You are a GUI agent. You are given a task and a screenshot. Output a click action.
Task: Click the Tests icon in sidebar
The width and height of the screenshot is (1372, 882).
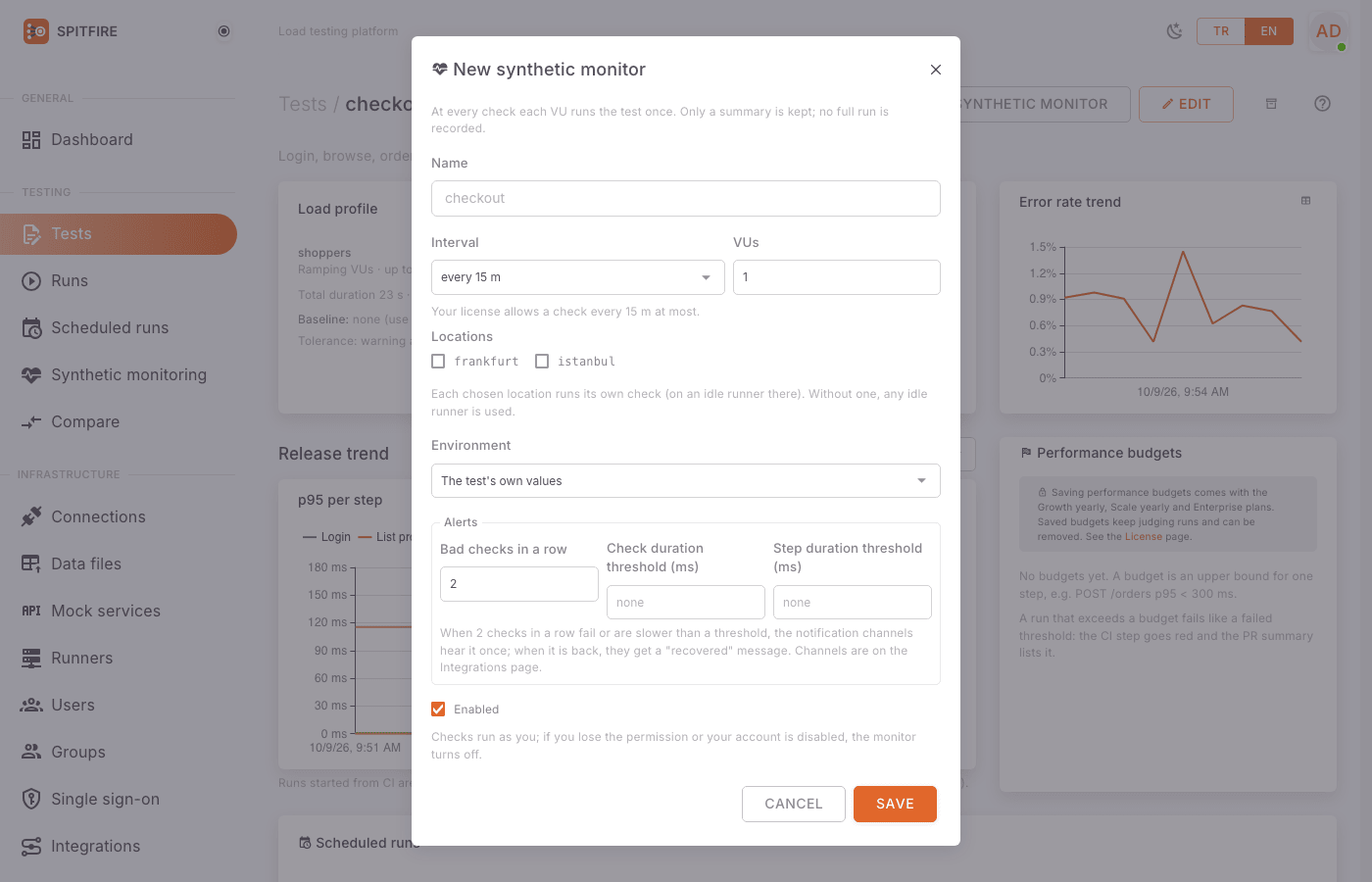(31, 234)
